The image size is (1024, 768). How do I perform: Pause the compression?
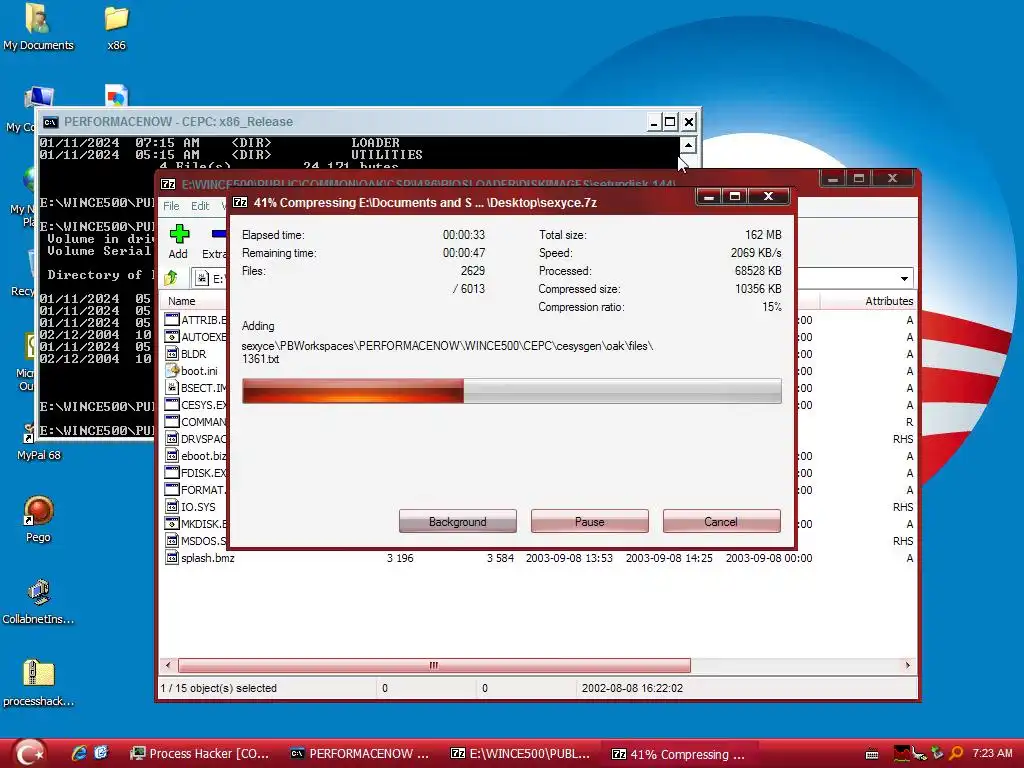coord(590,522)
